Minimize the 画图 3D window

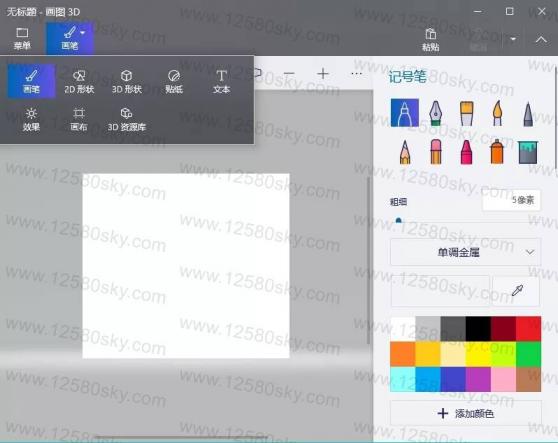click(478, 11)
